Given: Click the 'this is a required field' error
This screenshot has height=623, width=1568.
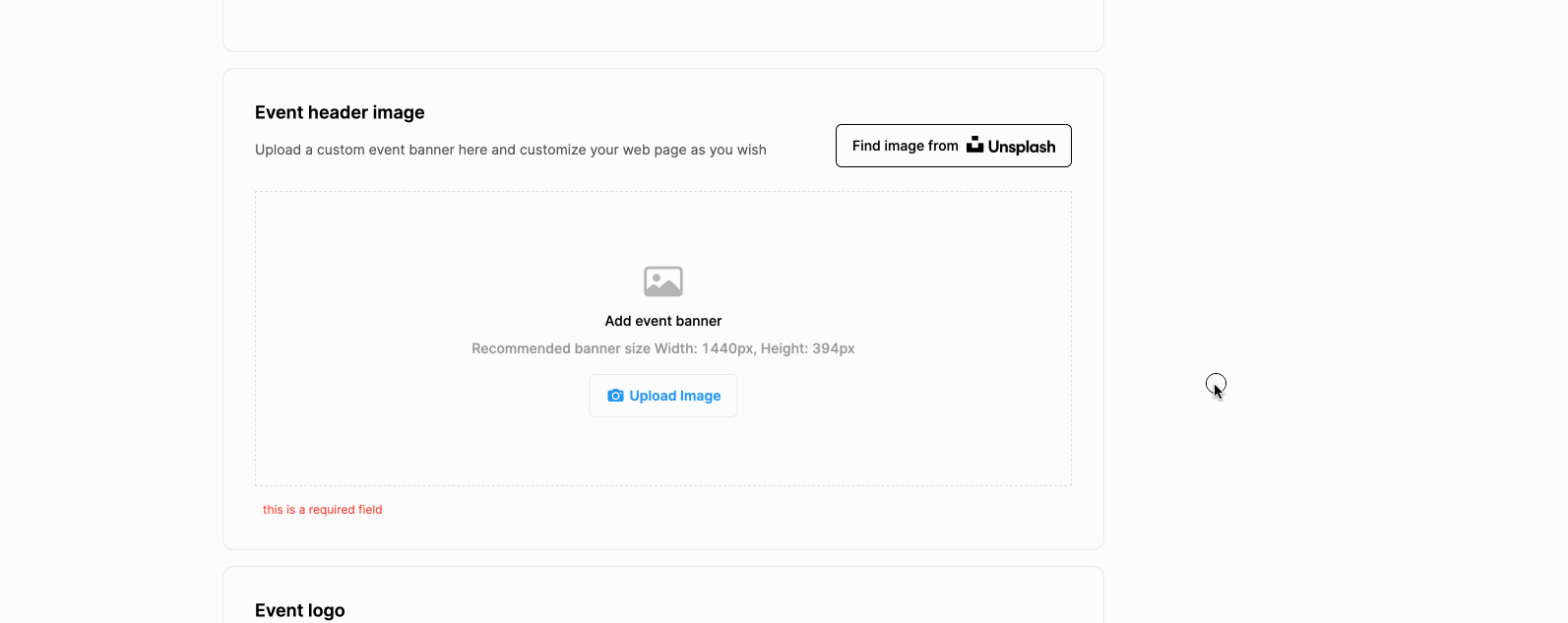Looking at the screenshot, I should click(x=322, y=510).
